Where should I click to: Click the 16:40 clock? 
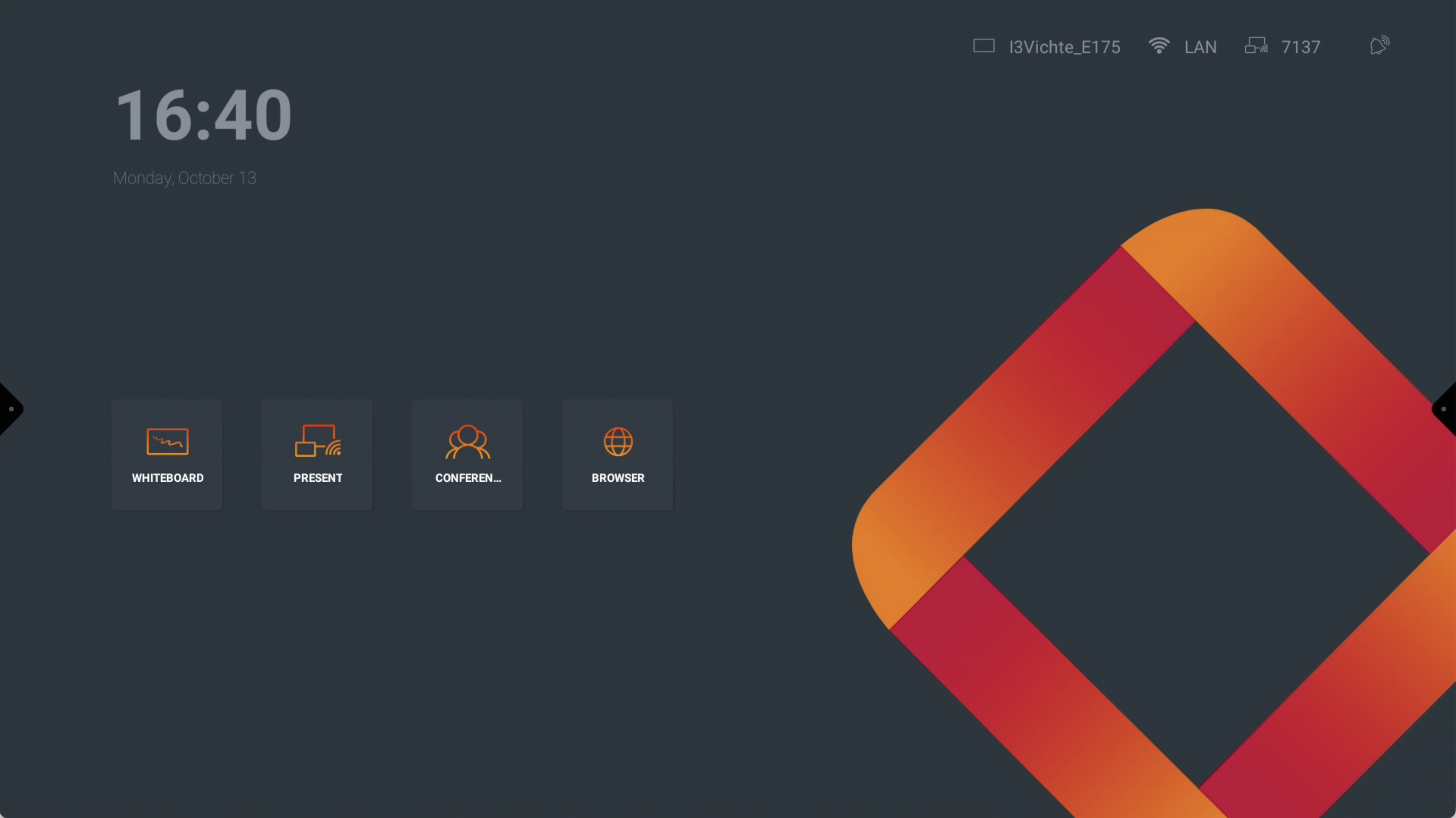[x=204, y=115]
